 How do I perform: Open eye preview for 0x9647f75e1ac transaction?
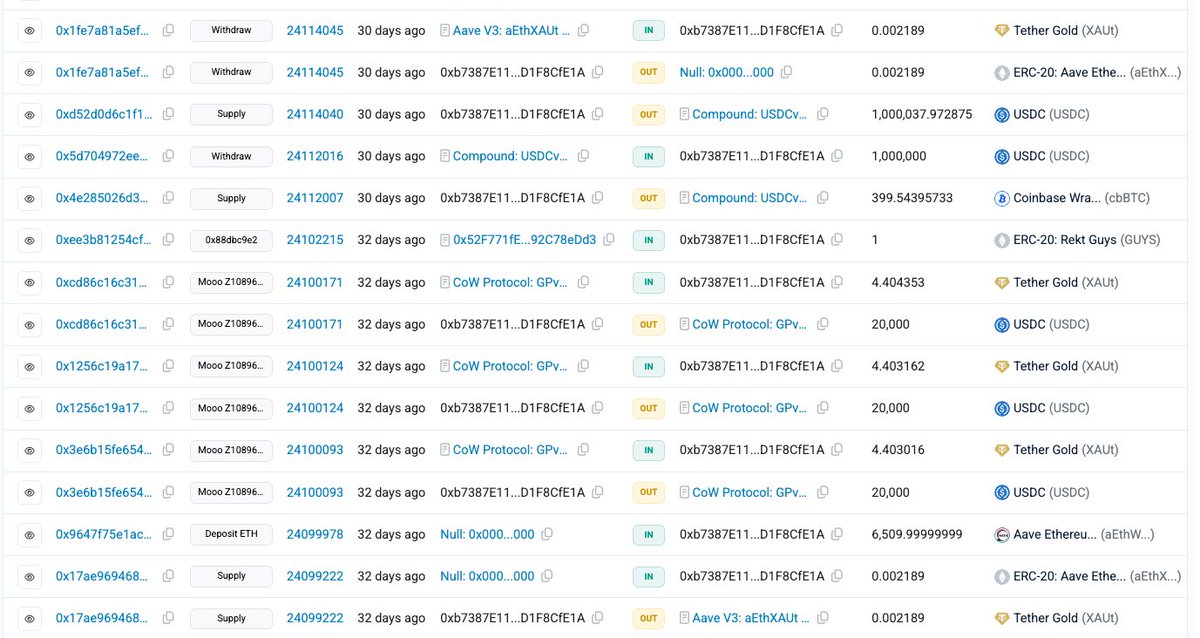(x=30, y=535)
